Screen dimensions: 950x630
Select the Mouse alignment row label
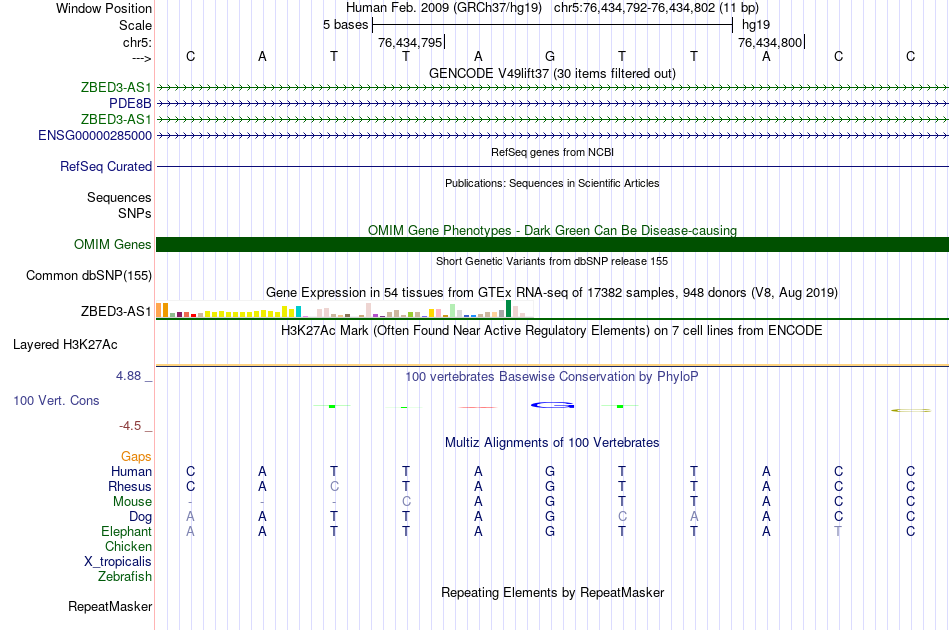tap(132, 502)
